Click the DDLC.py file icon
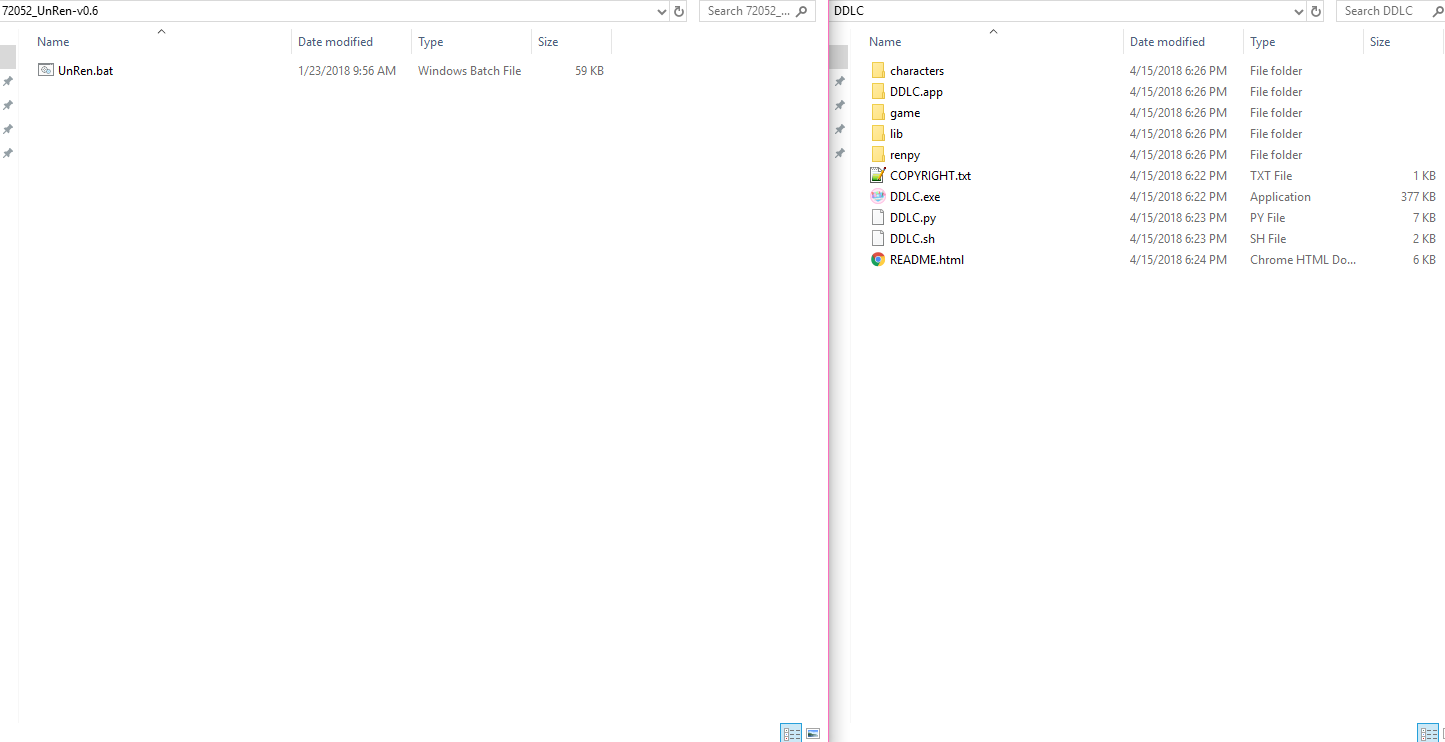The width and height of the screenshot is (1445, 742). pyautogui.click(x=878, y=217)
